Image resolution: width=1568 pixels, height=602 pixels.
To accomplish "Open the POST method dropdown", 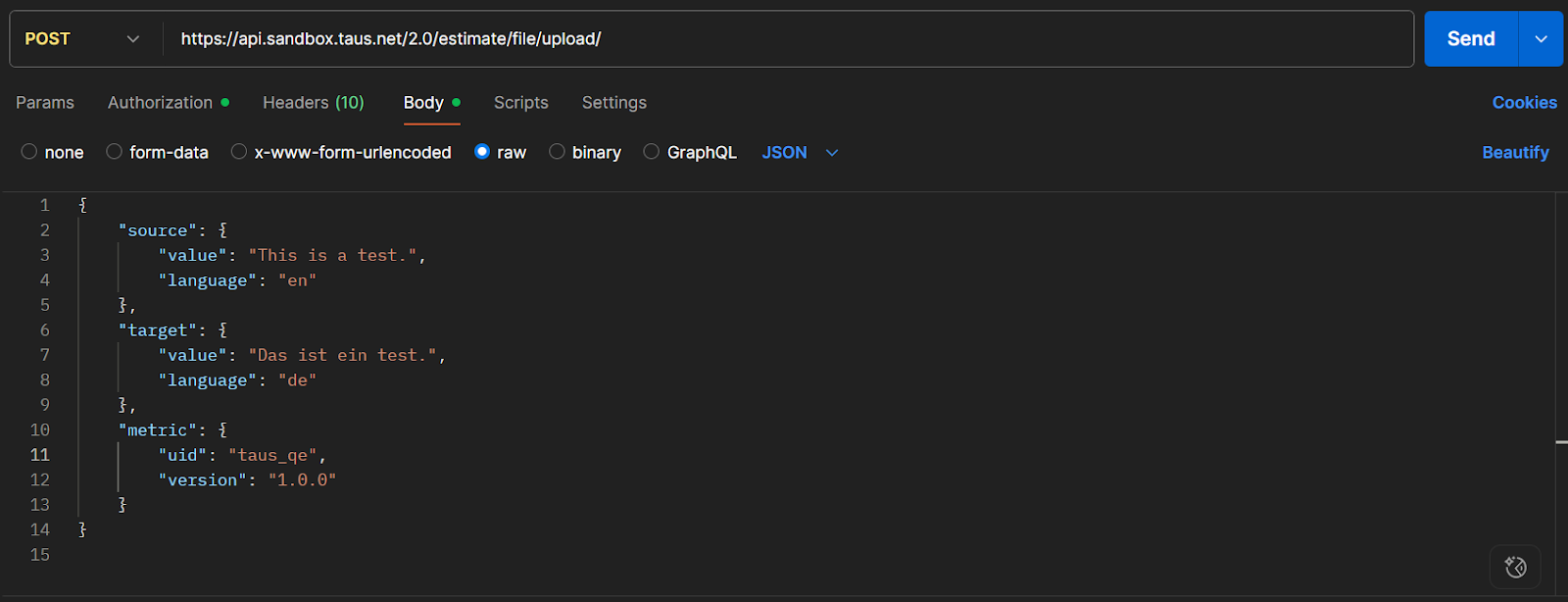I will coord(83,39).
